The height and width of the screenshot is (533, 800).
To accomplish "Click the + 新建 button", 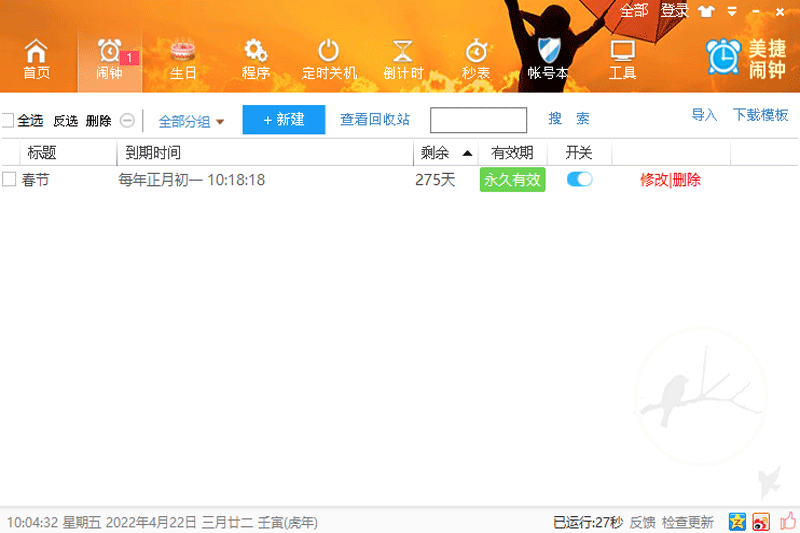I will [284, 120].
